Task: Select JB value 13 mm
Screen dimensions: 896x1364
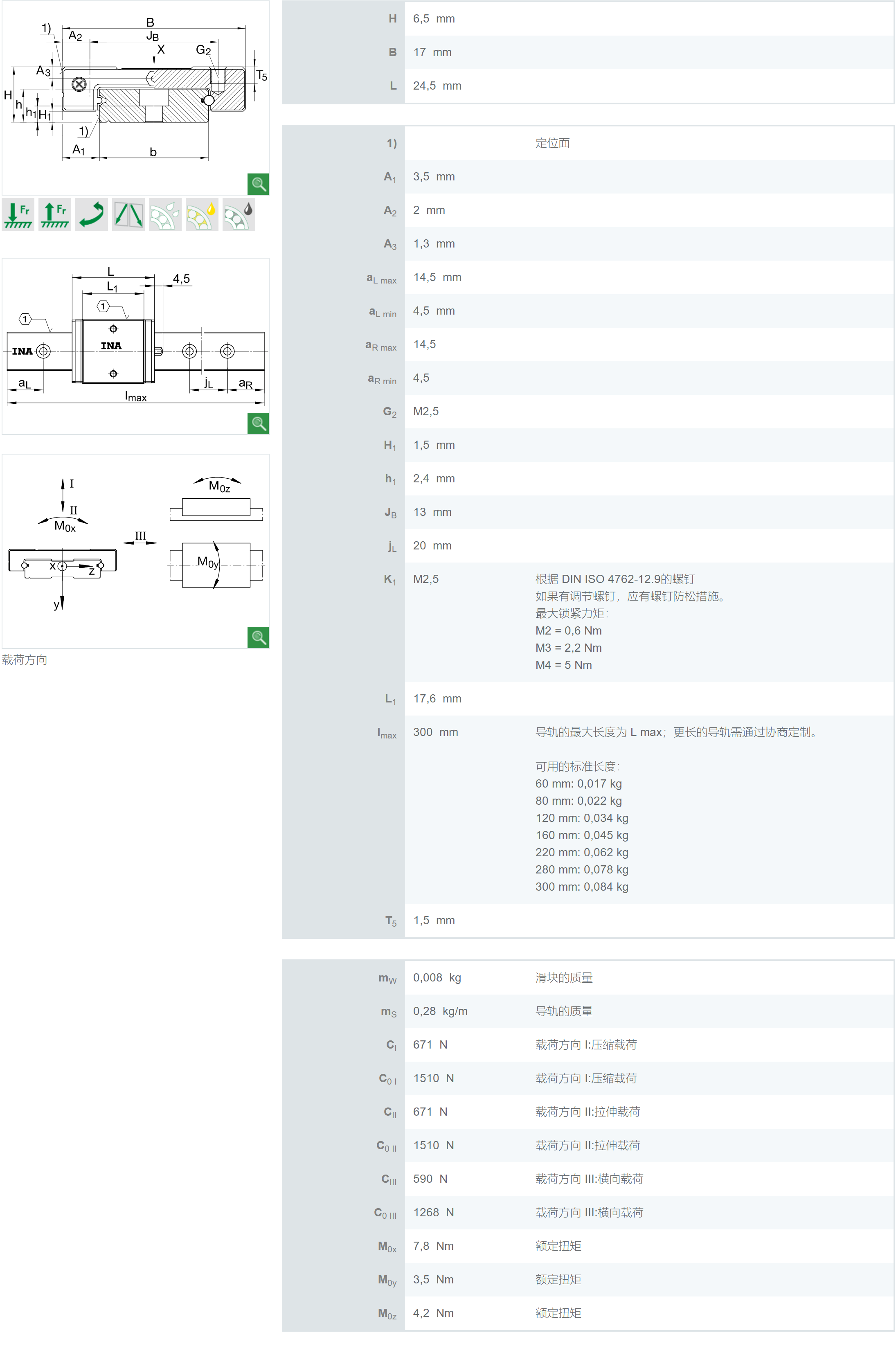Action: [x=432, y=512]
